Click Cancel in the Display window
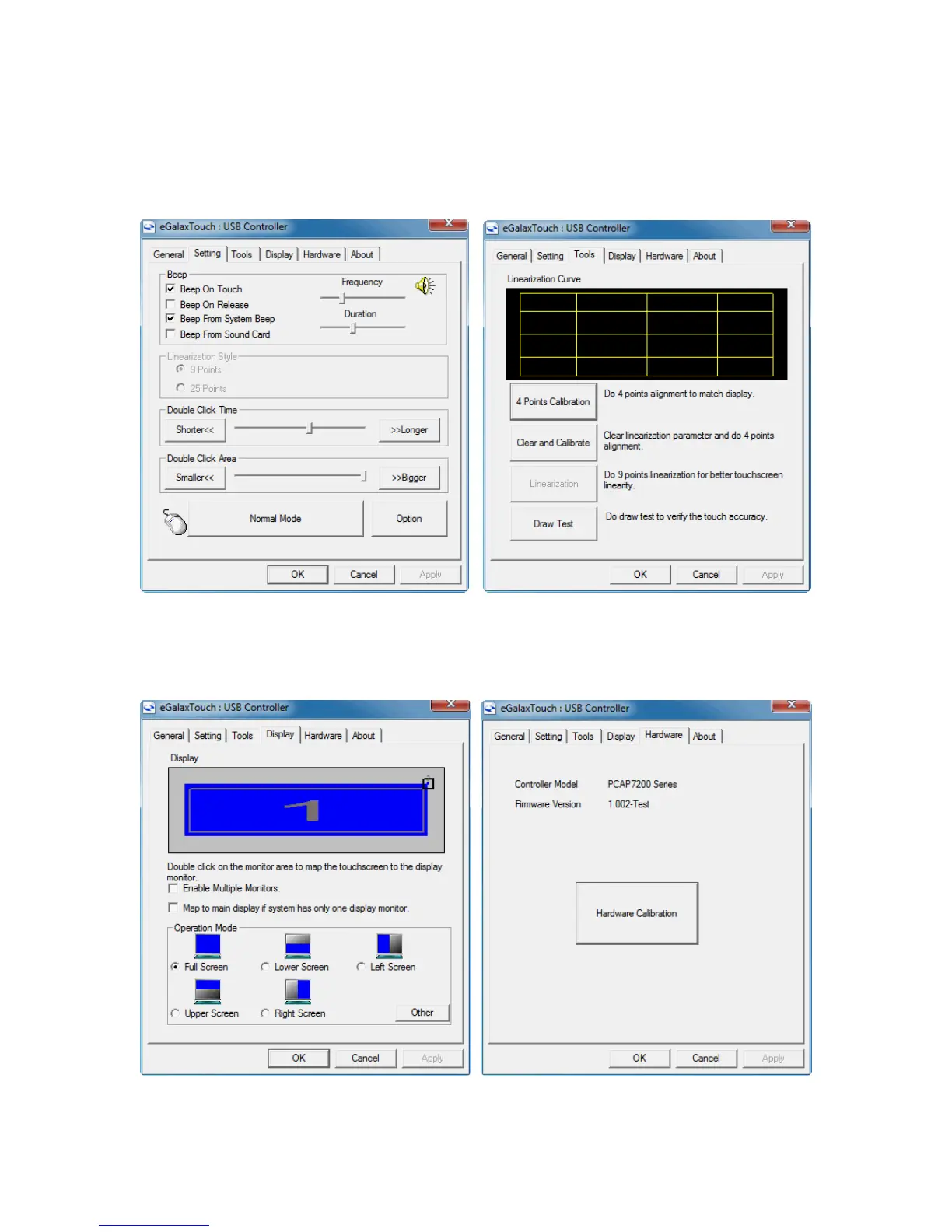 coord(366,1059)
